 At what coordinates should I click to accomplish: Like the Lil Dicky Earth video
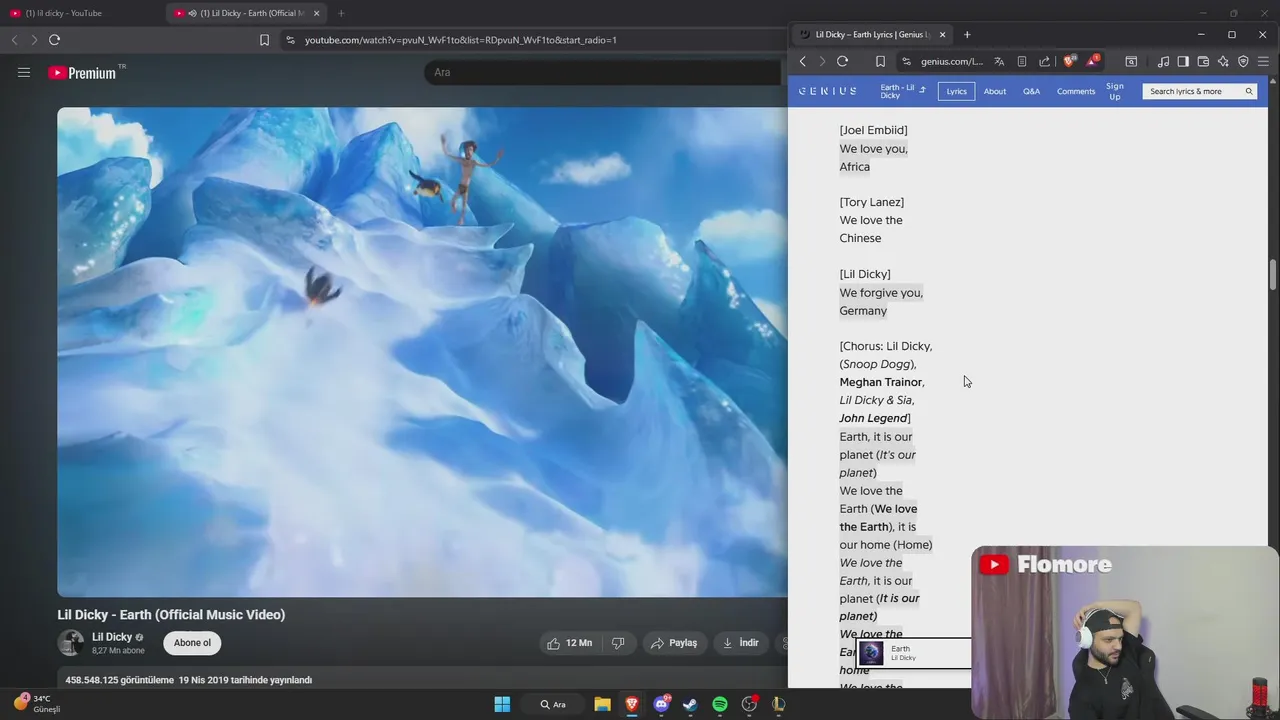(x=570, y=643)
